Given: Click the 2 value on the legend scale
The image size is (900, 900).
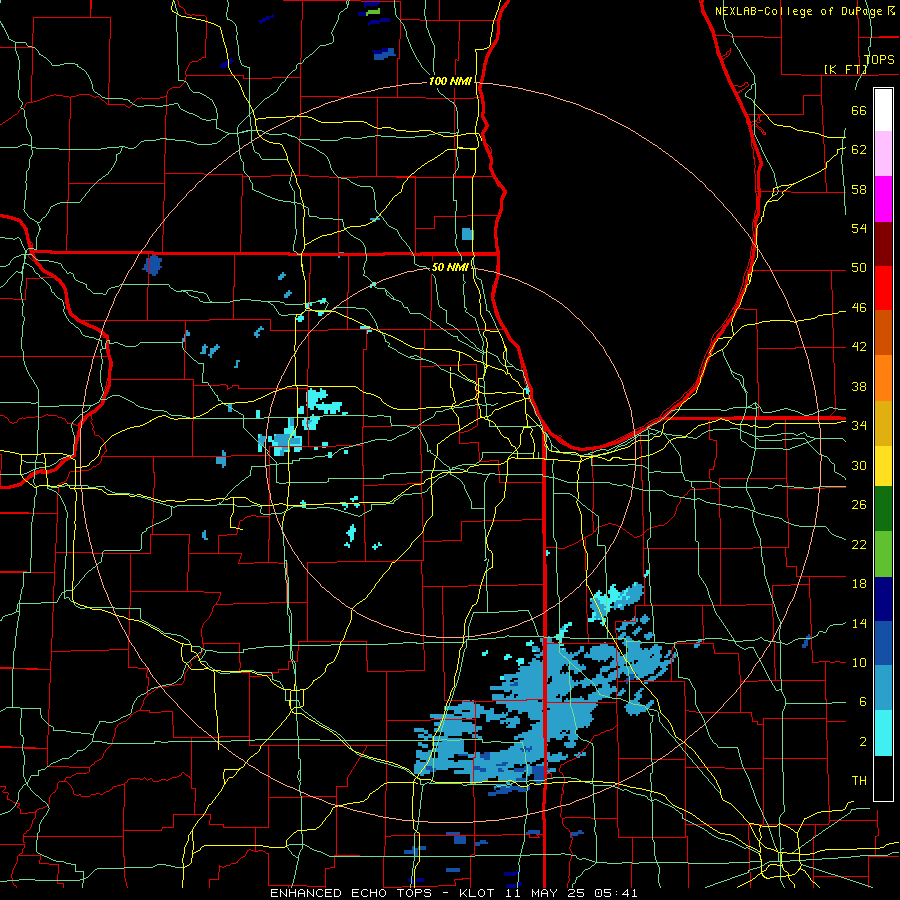Looking at the screenshot, I should (x=862, y=742).
